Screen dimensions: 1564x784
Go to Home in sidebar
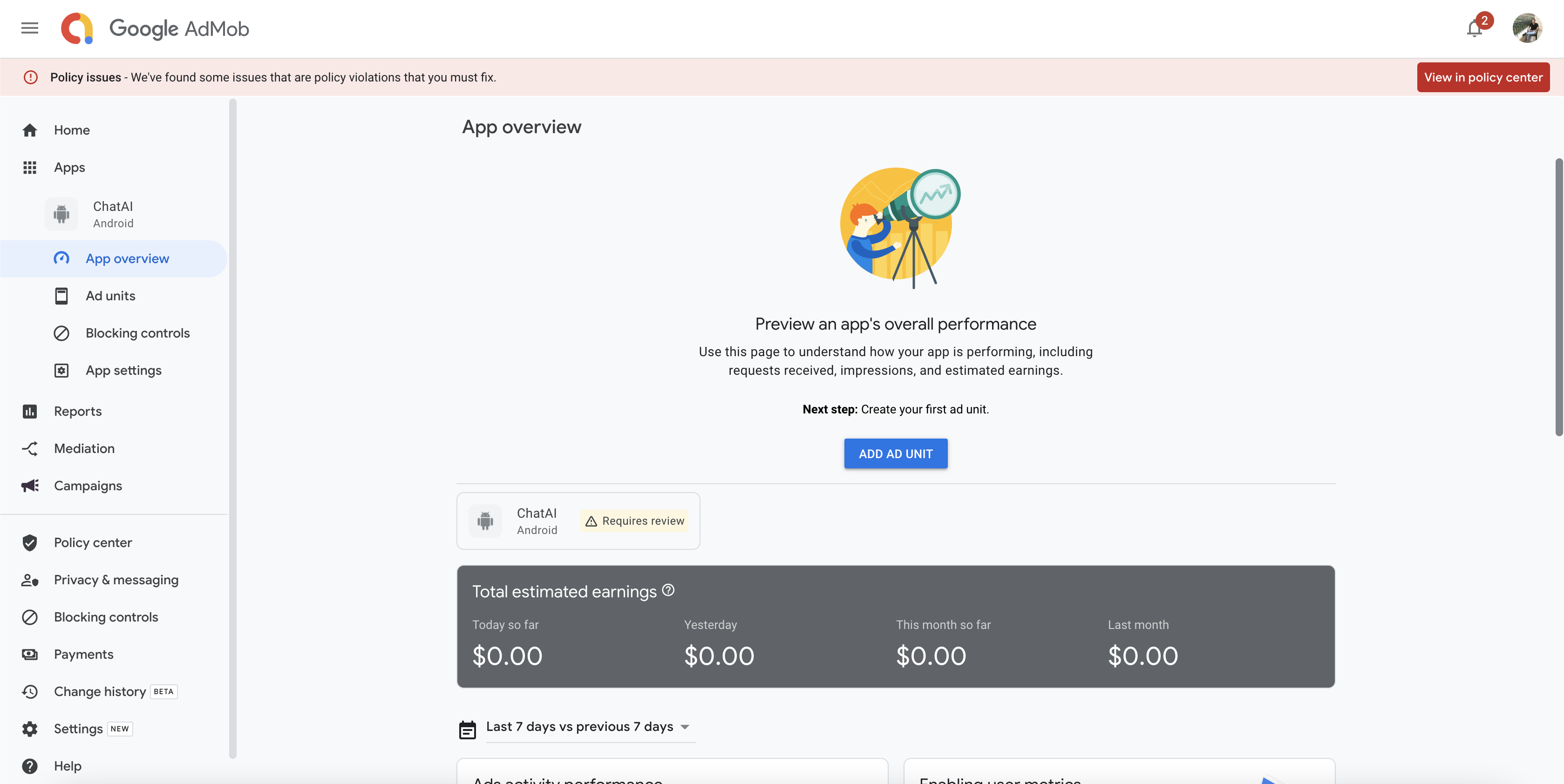(72, 130)
